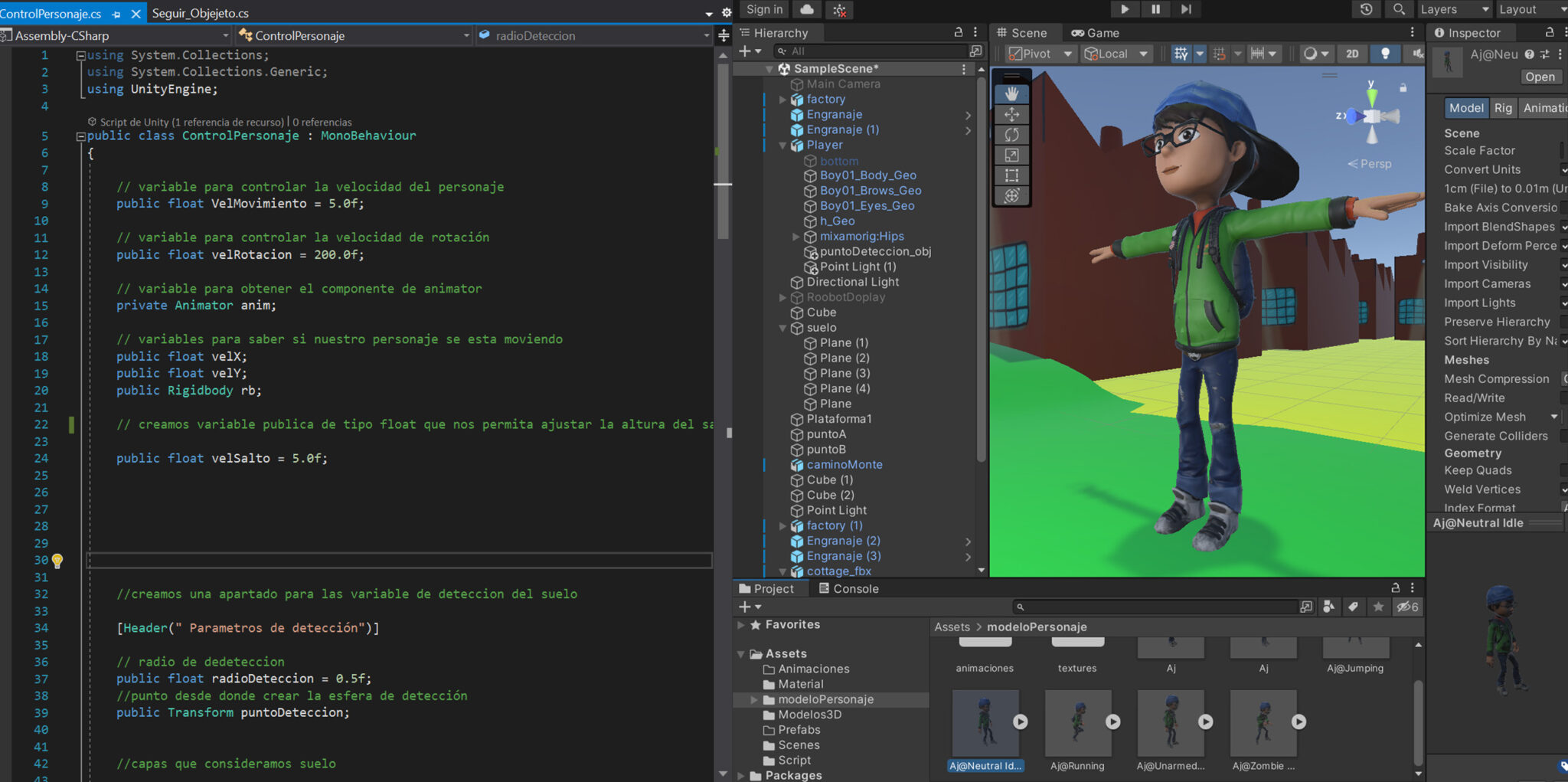Open the editor search window with the magnifier icon
The height and width of the screenshot is (782, 1568).
1399,9
